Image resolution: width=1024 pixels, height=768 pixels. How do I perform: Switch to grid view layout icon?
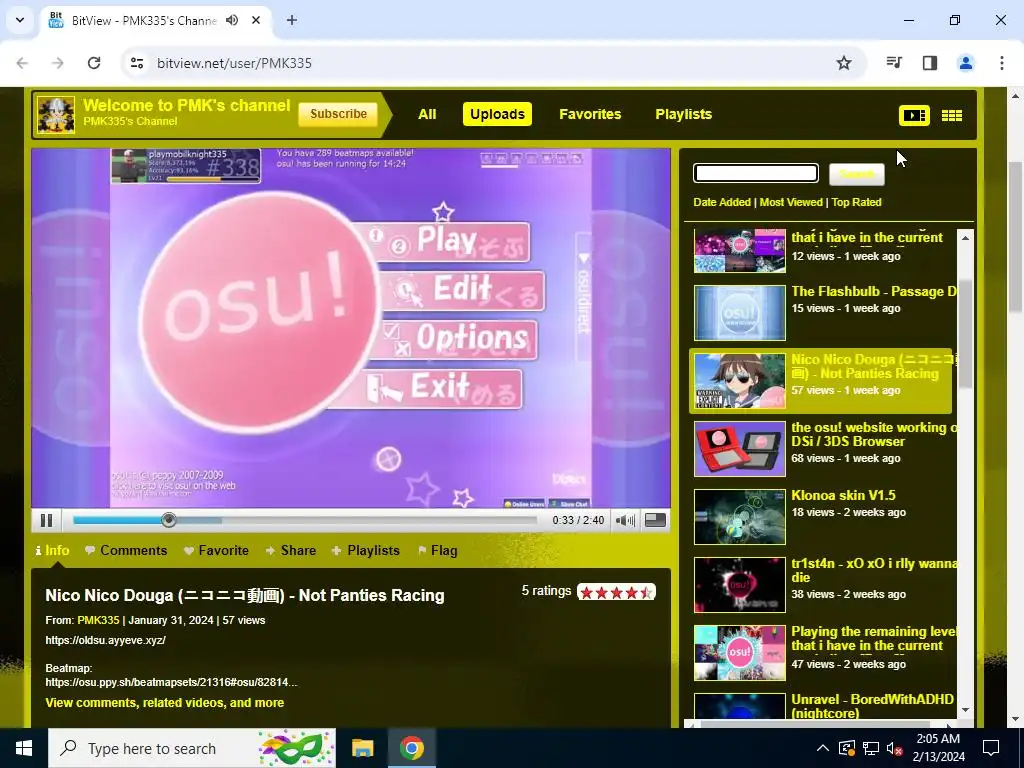tap(952, 116)
